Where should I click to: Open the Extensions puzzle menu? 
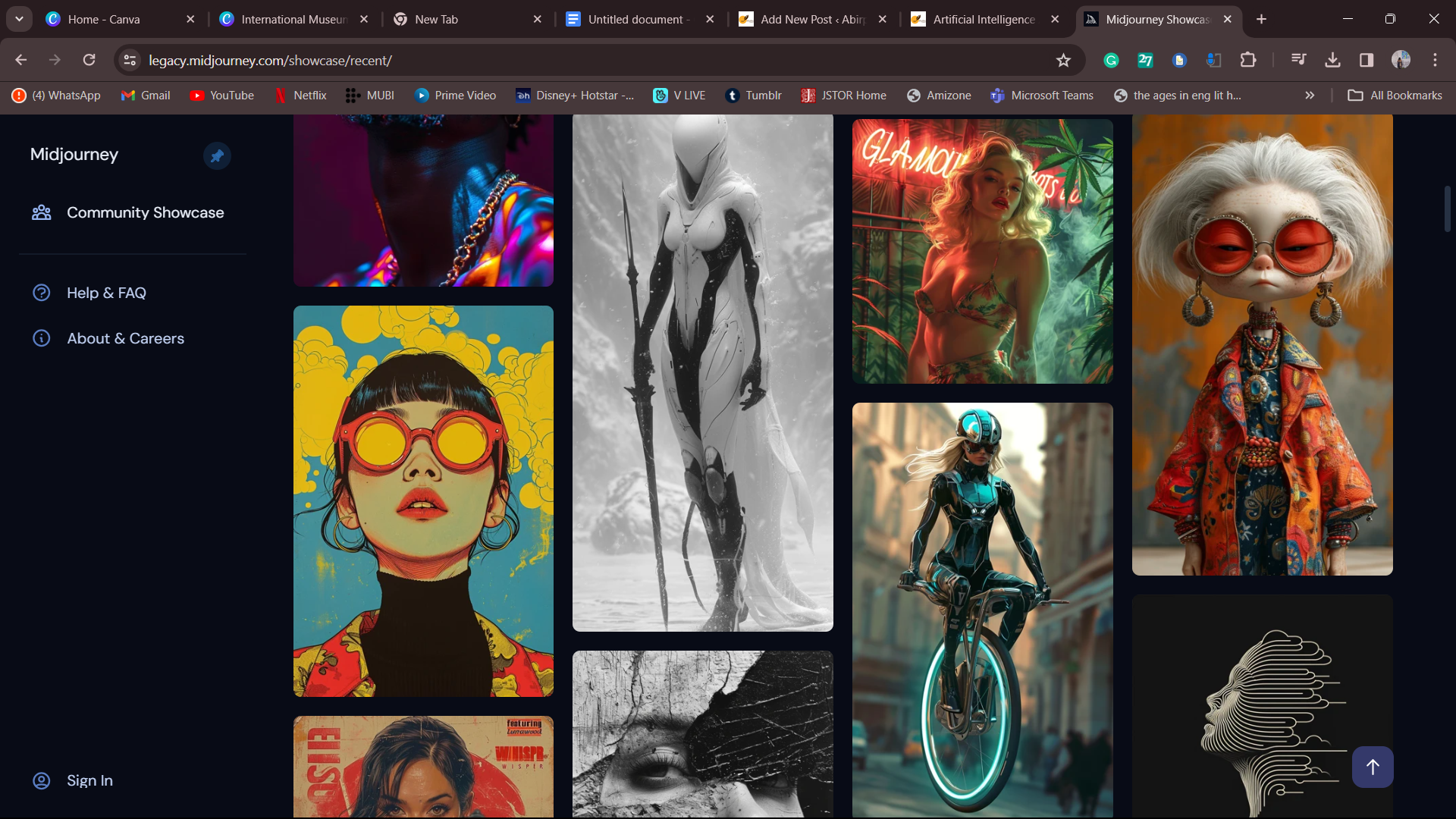pos(1247,60)
